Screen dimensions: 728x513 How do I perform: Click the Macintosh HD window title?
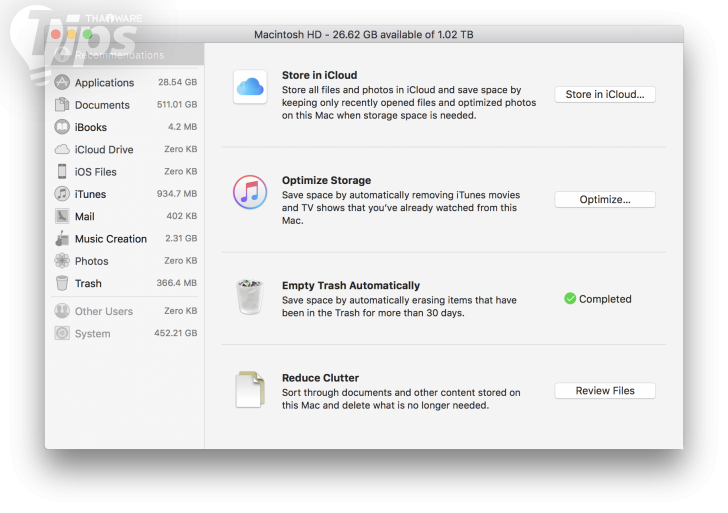click(x=364, y=35)
